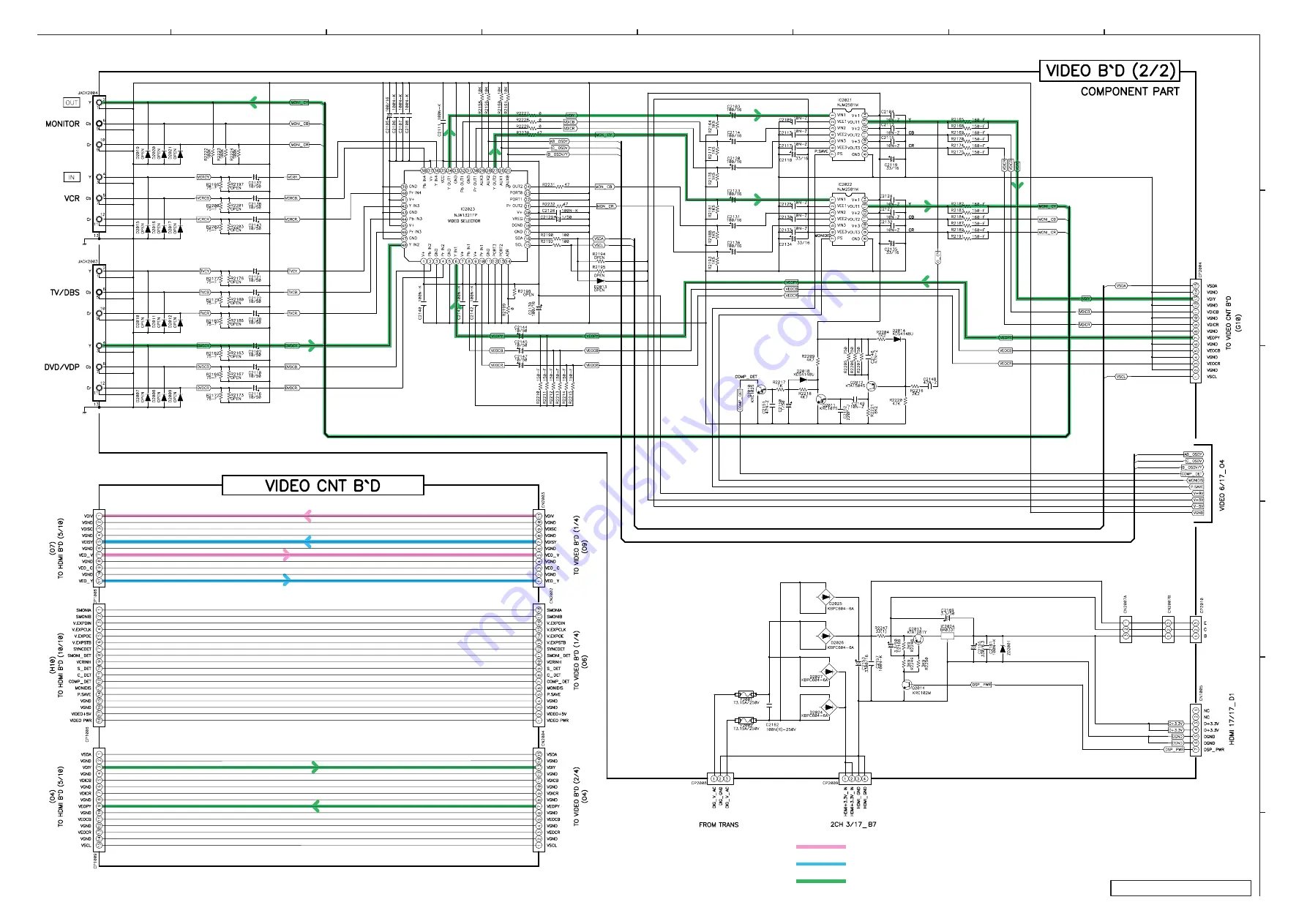
Task: Click the VIDEO 6/17_O4 reference label
Action: 1221,485
